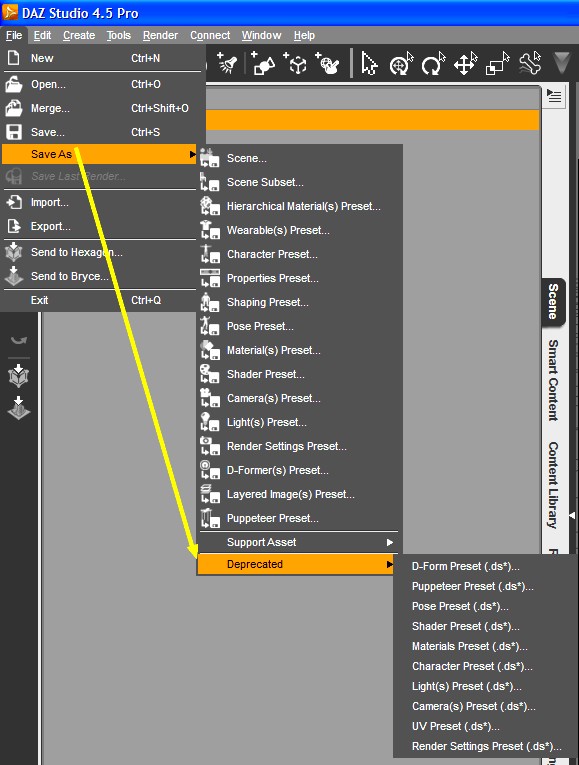The height and width of the screenshot is (765, 579).
Task: Select Pose Preset... in Save As submenu
Action: (x=298, y=326)
